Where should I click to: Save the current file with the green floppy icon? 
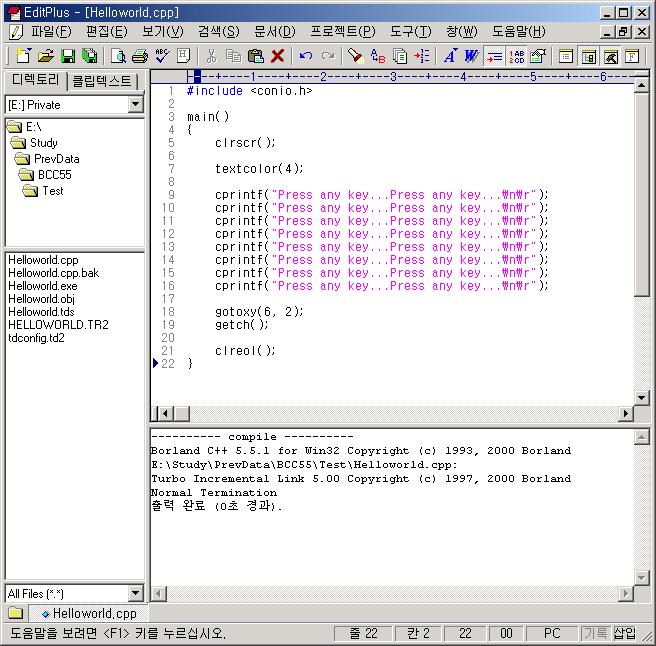(x=68, y=56)
